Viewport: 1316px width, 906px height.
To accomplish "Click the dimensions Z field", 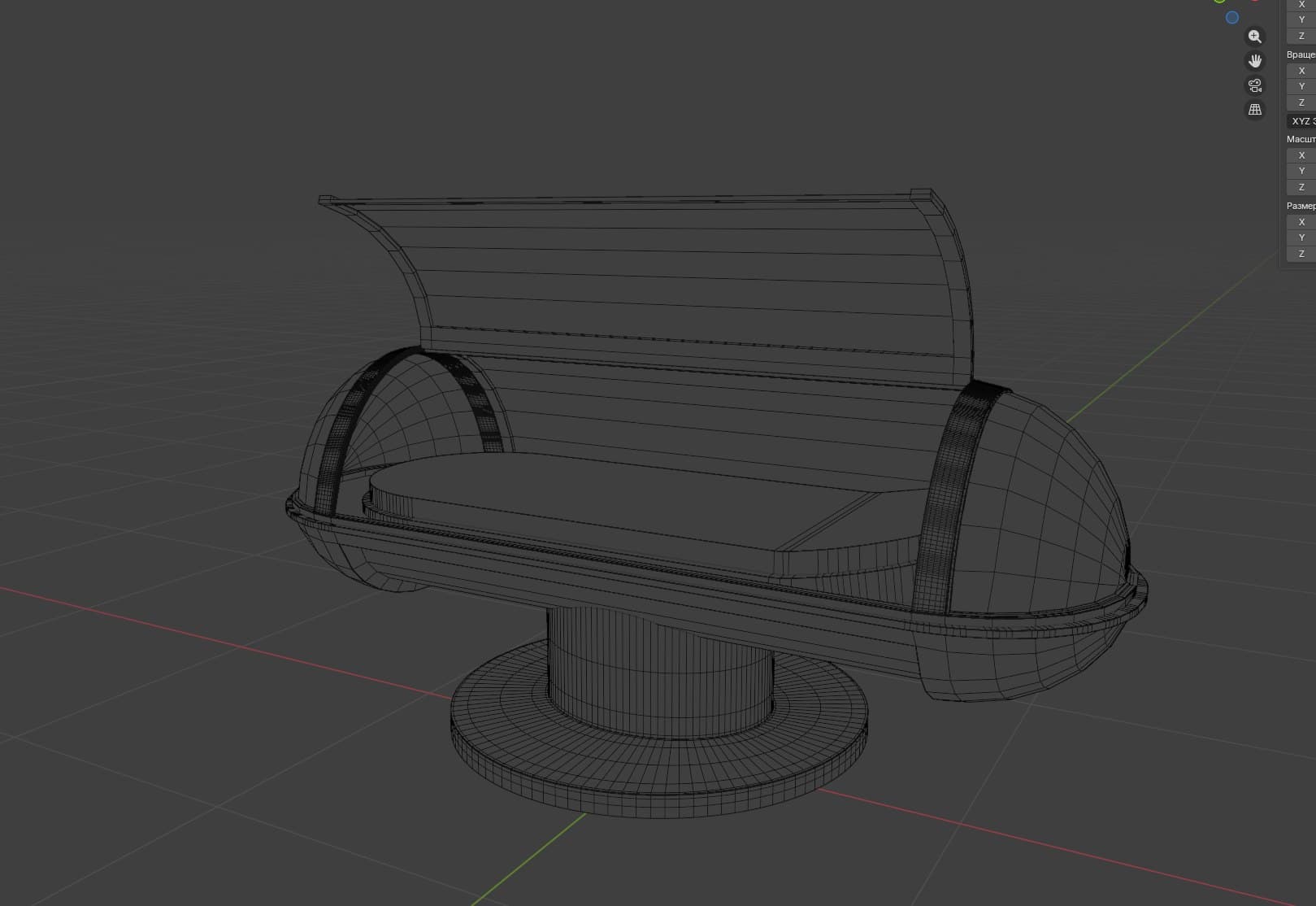I will click(1301, 254).
